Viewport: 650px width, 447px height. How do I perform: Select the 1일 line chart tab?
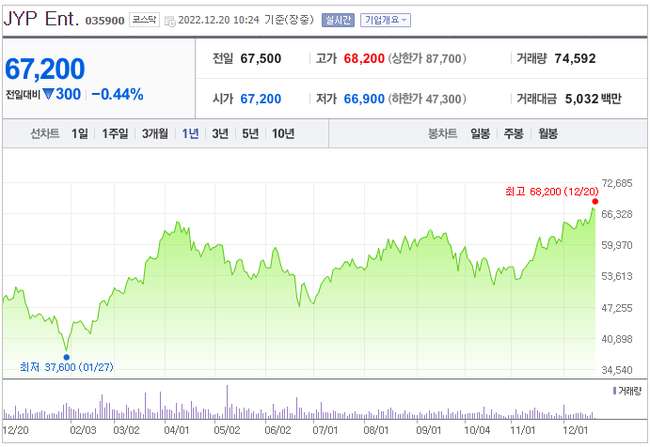tap(80, 134)
